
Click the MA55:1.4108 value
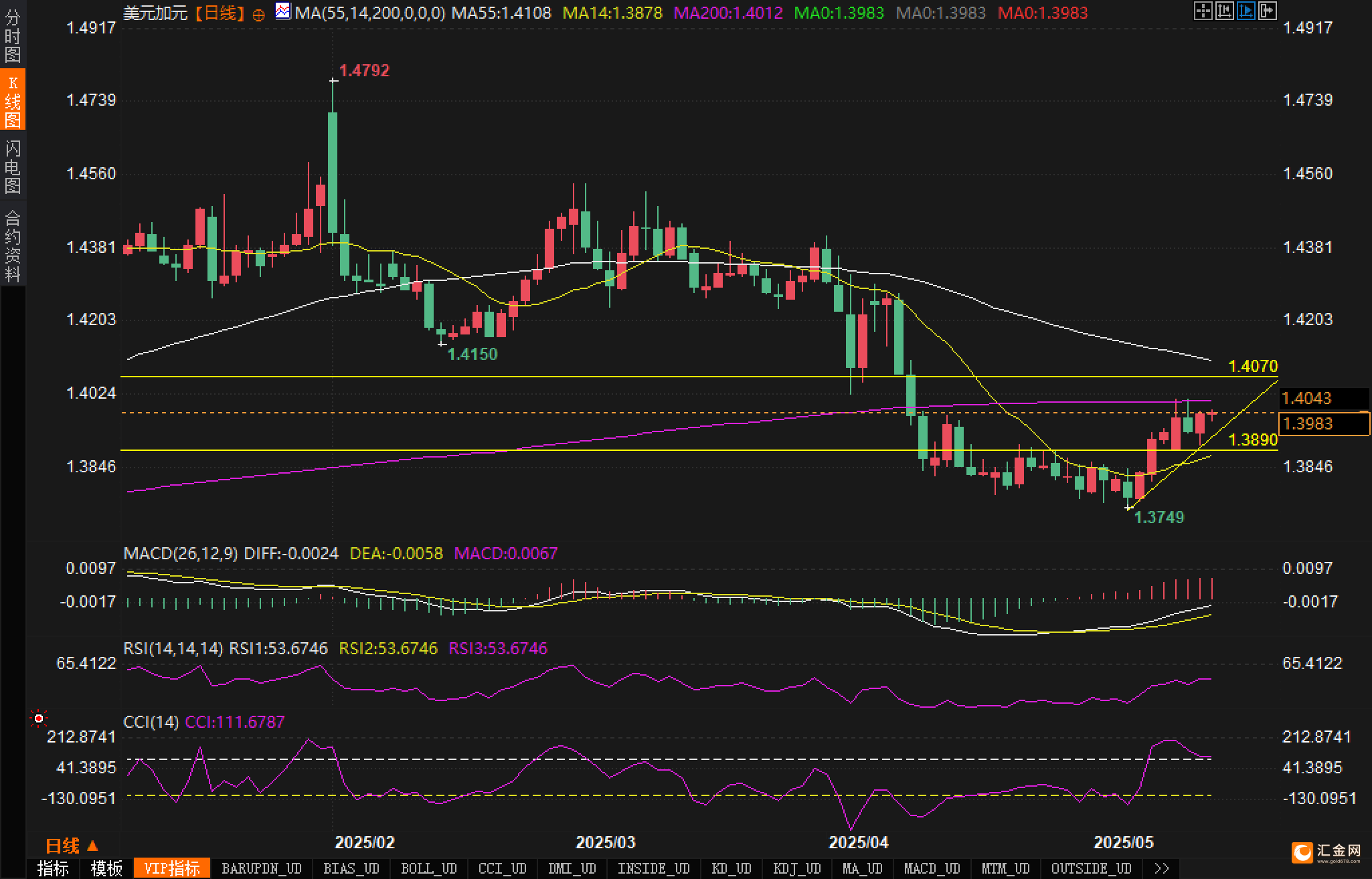[501, 13]
